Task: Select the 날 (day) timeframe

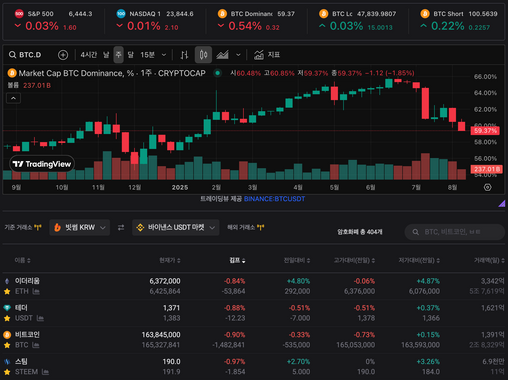Action: tap(106, 55)
